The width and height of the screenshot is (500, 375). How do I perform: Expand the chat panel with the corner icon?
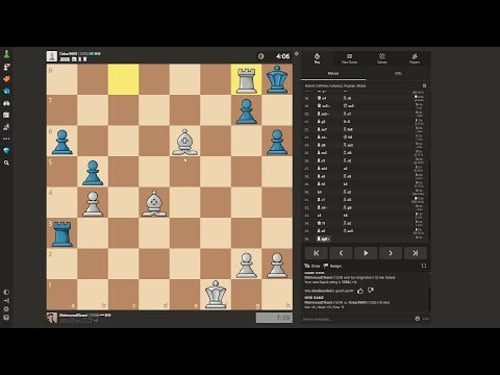(424, 266)
